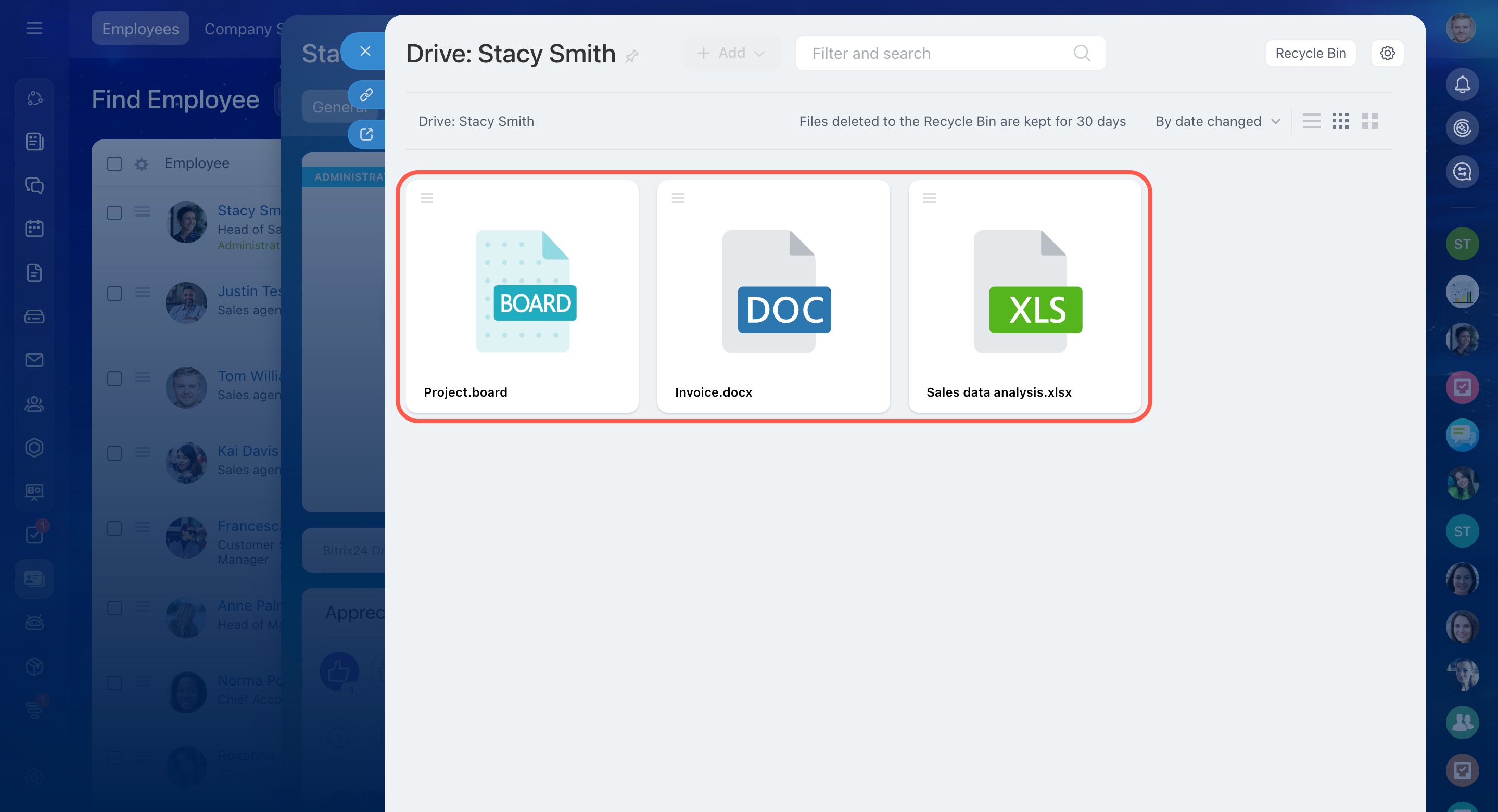Open the By date changed sort dropdown
The width and height of the screenshot is (1498, 812).
click(x=1217, y=121)
